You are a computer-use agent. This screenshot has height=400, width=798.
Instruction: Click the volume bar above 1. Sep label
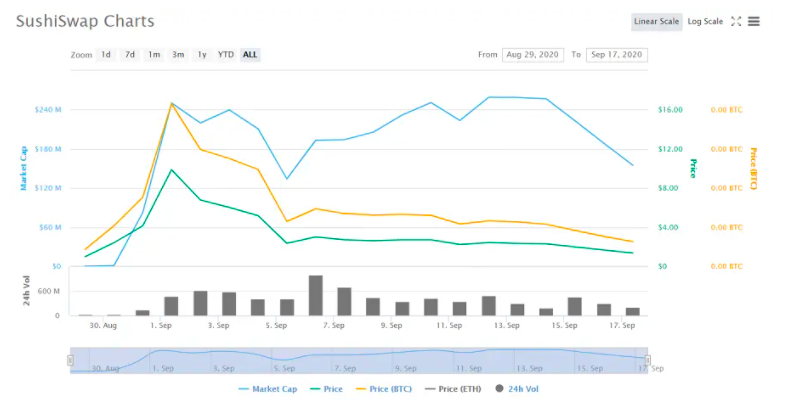pos(171,306)
